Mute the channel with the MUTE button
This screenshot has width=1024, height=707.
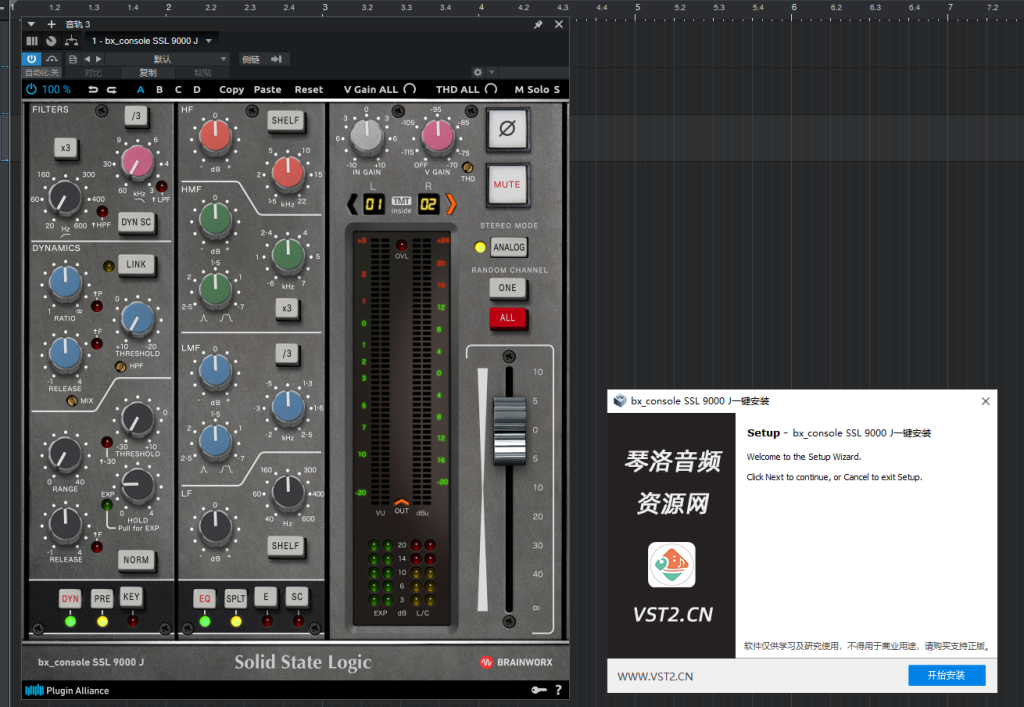point(507,185)
